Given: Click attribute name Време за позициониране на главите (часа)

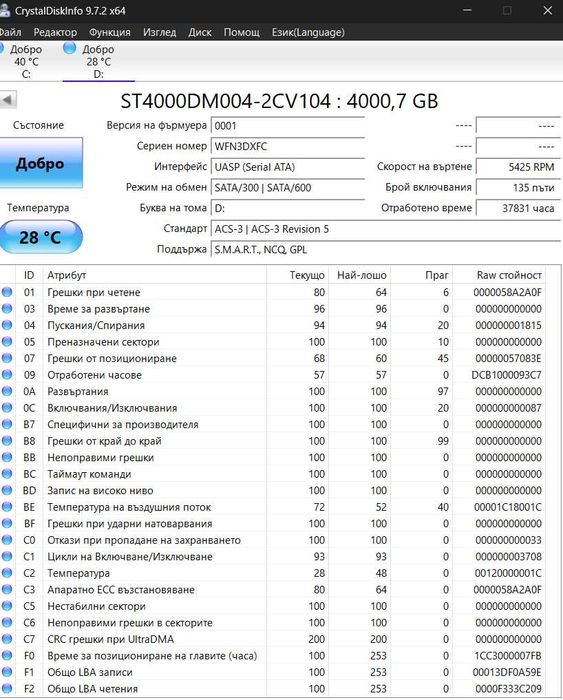Looking at the screenshot, I should click(x=152, y=656).
